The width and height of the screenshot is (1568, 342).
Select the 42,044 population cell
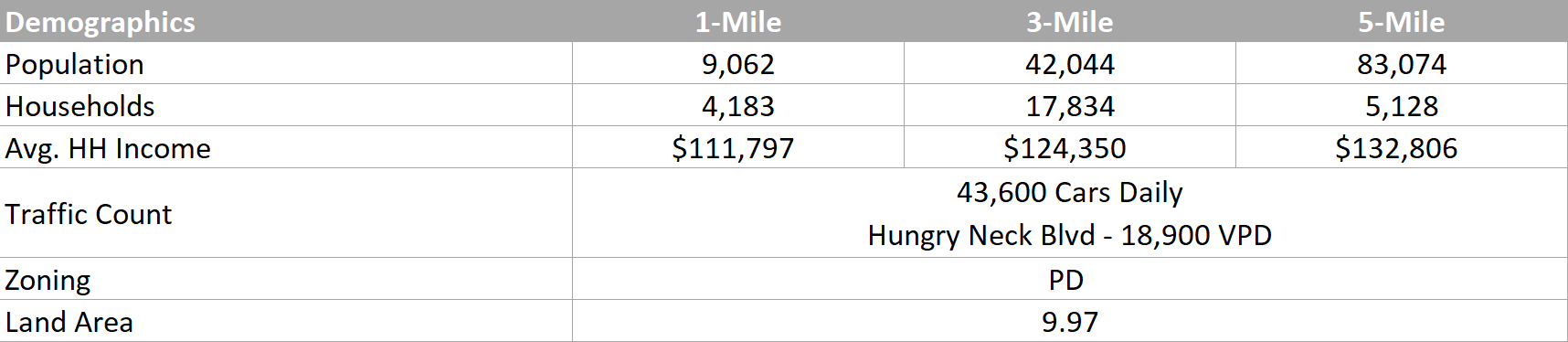point(1070,63)
